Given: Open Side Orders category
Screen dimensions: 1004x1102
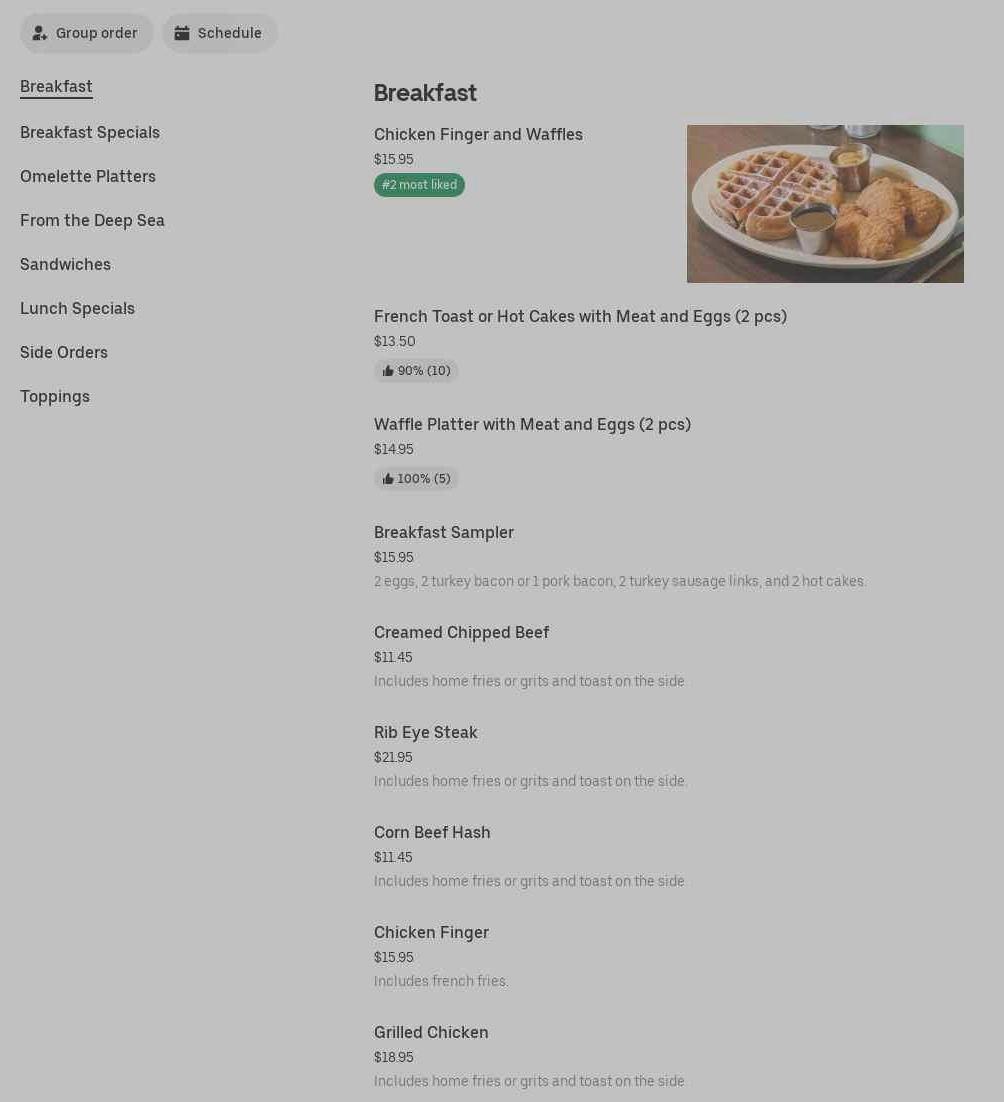Looking at the screenshot, I should (64, 352).
